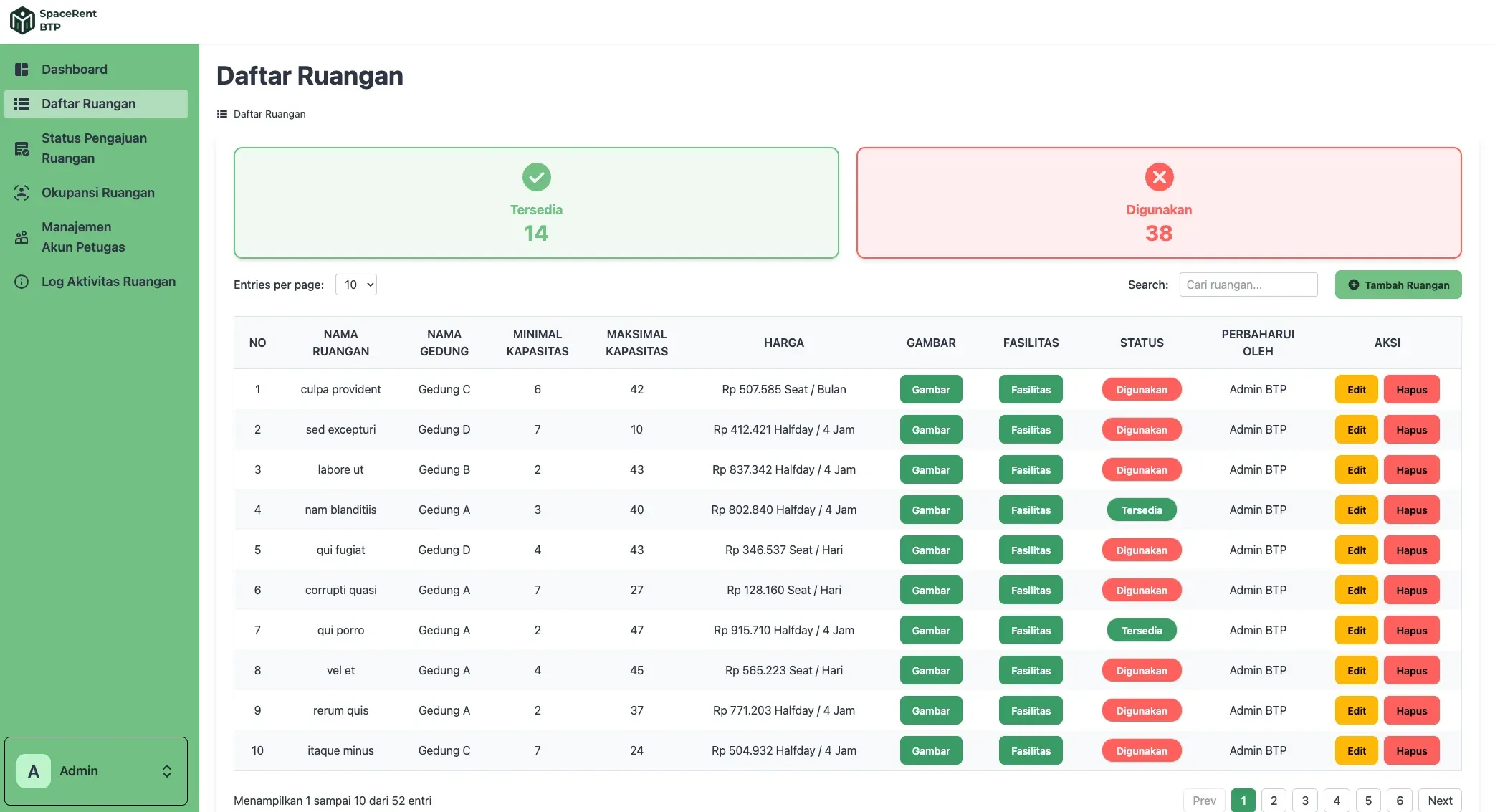Select Daftar Ruangan in the sidebar
1495x812 pixels.
96,104
